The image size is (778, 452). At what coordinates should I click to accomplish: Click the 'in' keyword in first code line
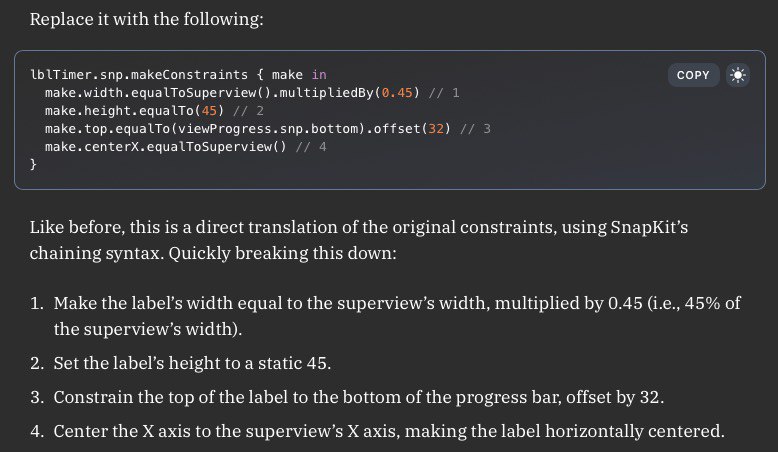[x=319, y=74]
